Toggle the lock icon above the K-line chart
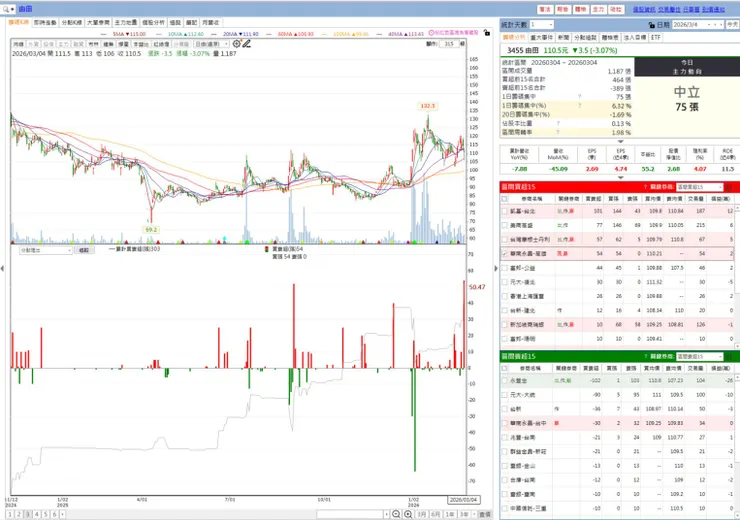 (487, 33)
